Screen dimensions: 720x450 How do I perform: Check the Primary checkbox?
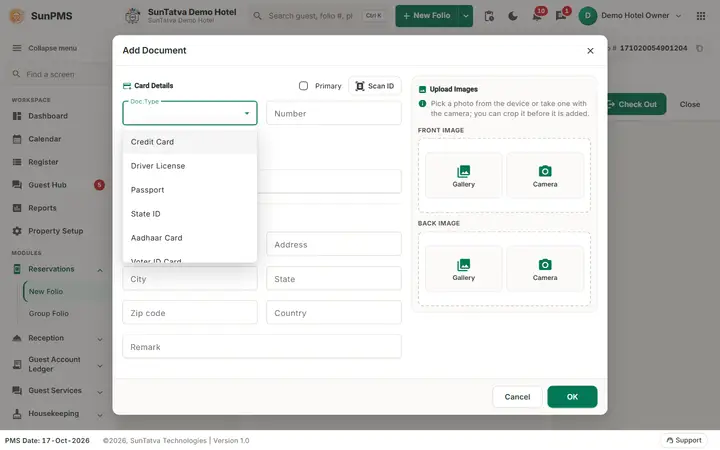tap(303, 86)
